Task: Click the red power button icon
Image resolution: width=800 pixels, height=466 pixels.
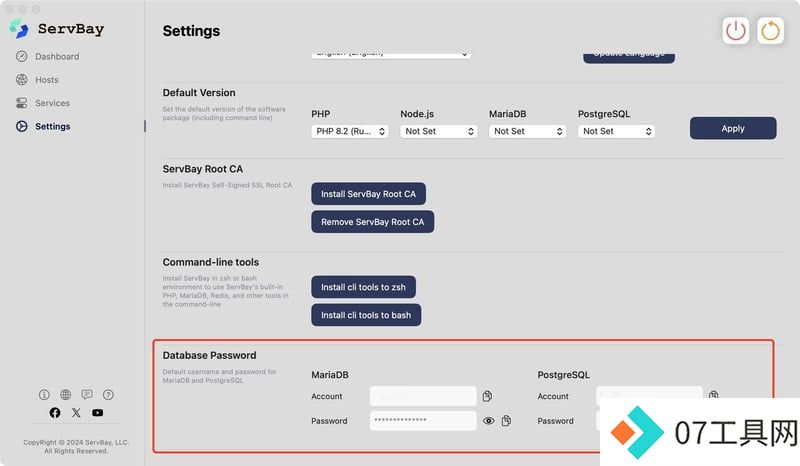Action: pyautogui.click(x=736, y=31)
